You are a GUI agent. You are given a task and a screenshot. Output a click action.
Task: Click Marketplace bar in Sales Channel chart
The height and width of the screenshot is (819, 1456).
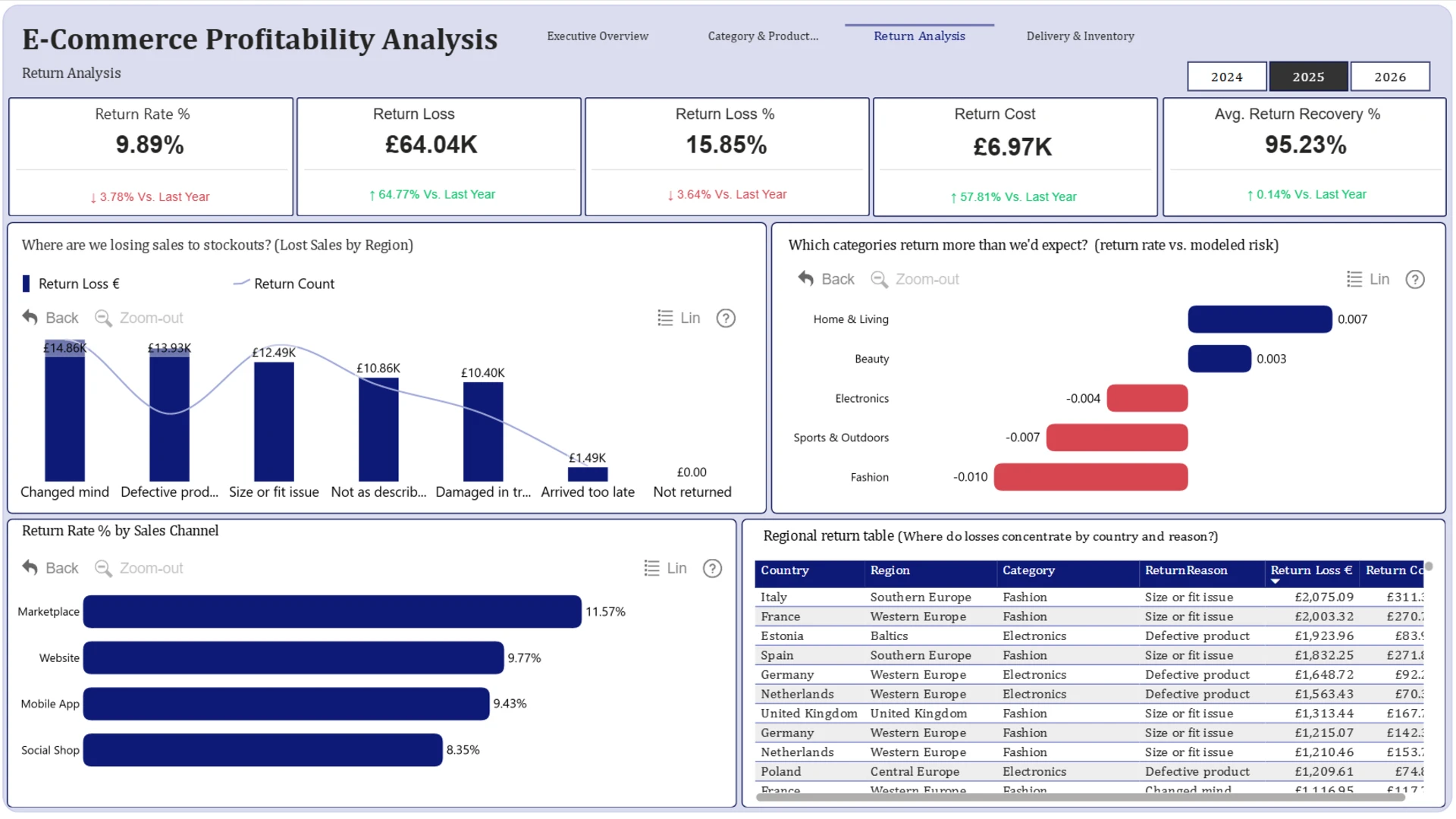[x=332, y=611]
